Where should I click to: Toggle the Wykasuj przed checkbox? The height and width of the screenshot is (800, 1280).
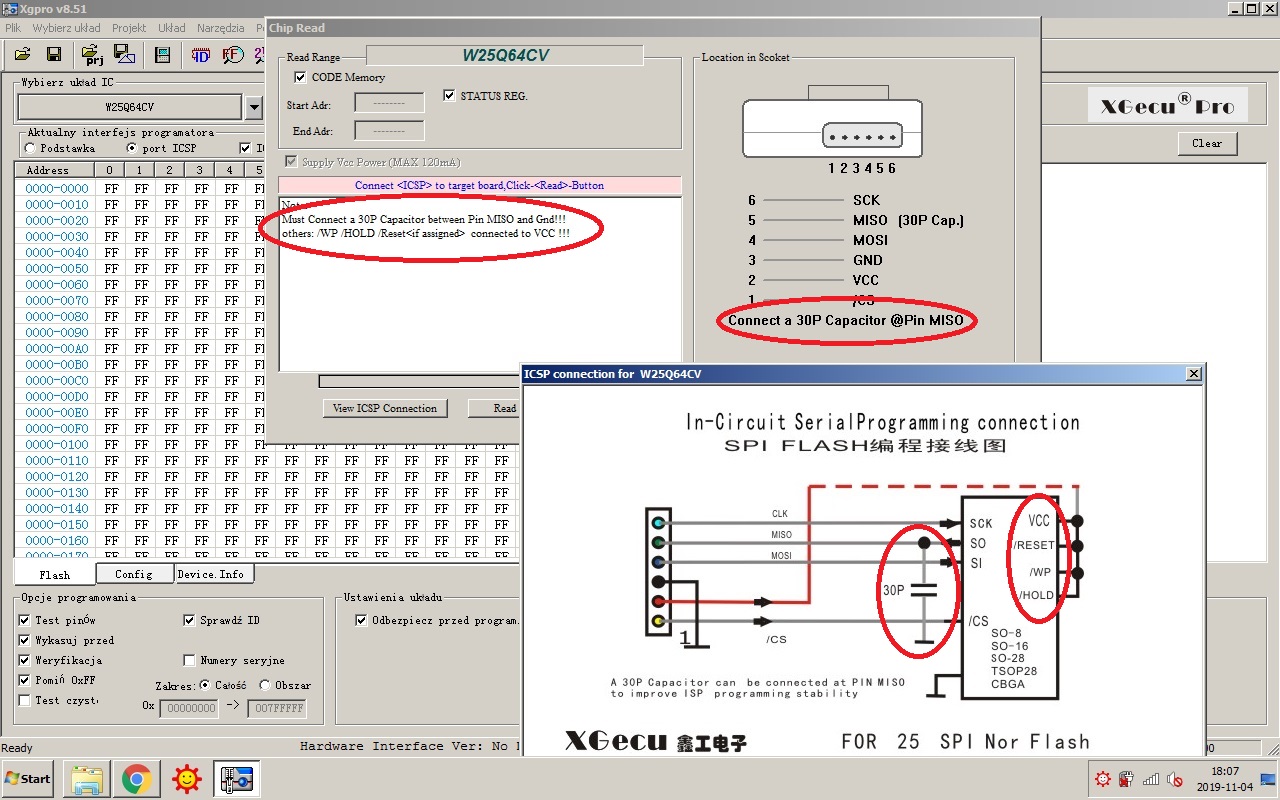(x=25, y=640)
